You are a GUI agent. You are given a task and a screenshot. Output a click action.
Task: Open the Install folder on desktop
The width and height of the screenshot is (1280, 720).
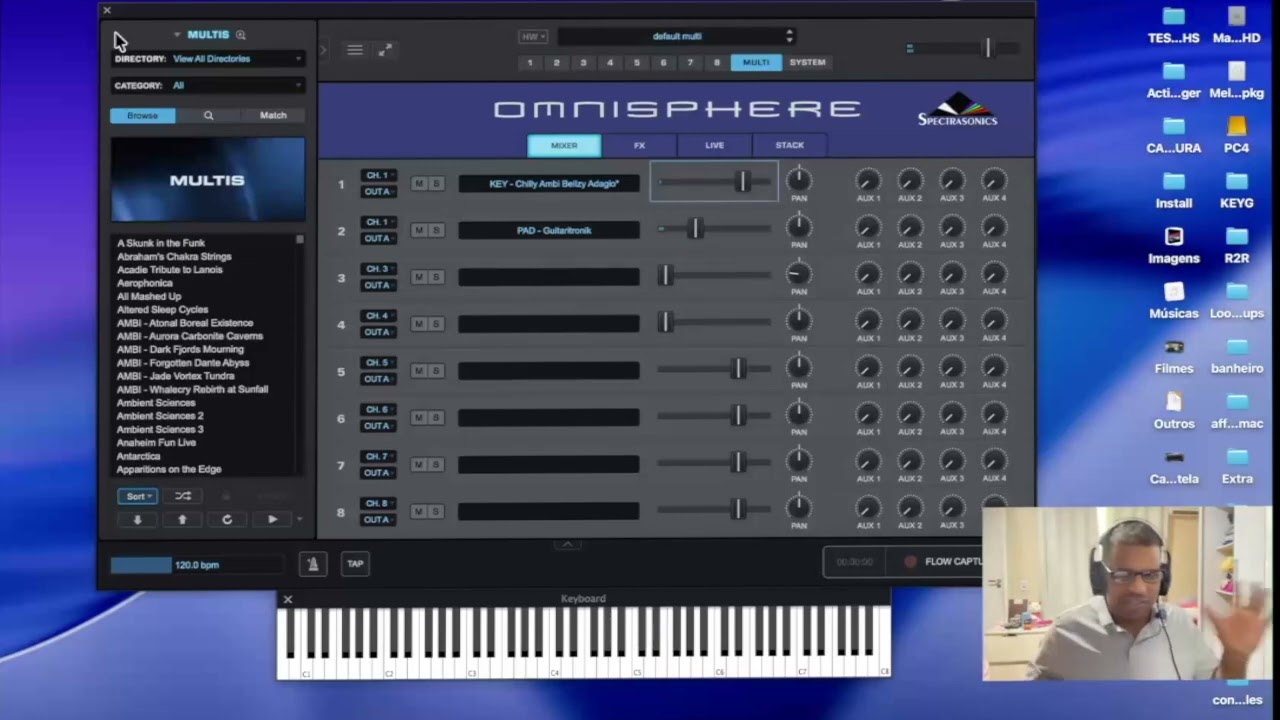[1174, 189]
